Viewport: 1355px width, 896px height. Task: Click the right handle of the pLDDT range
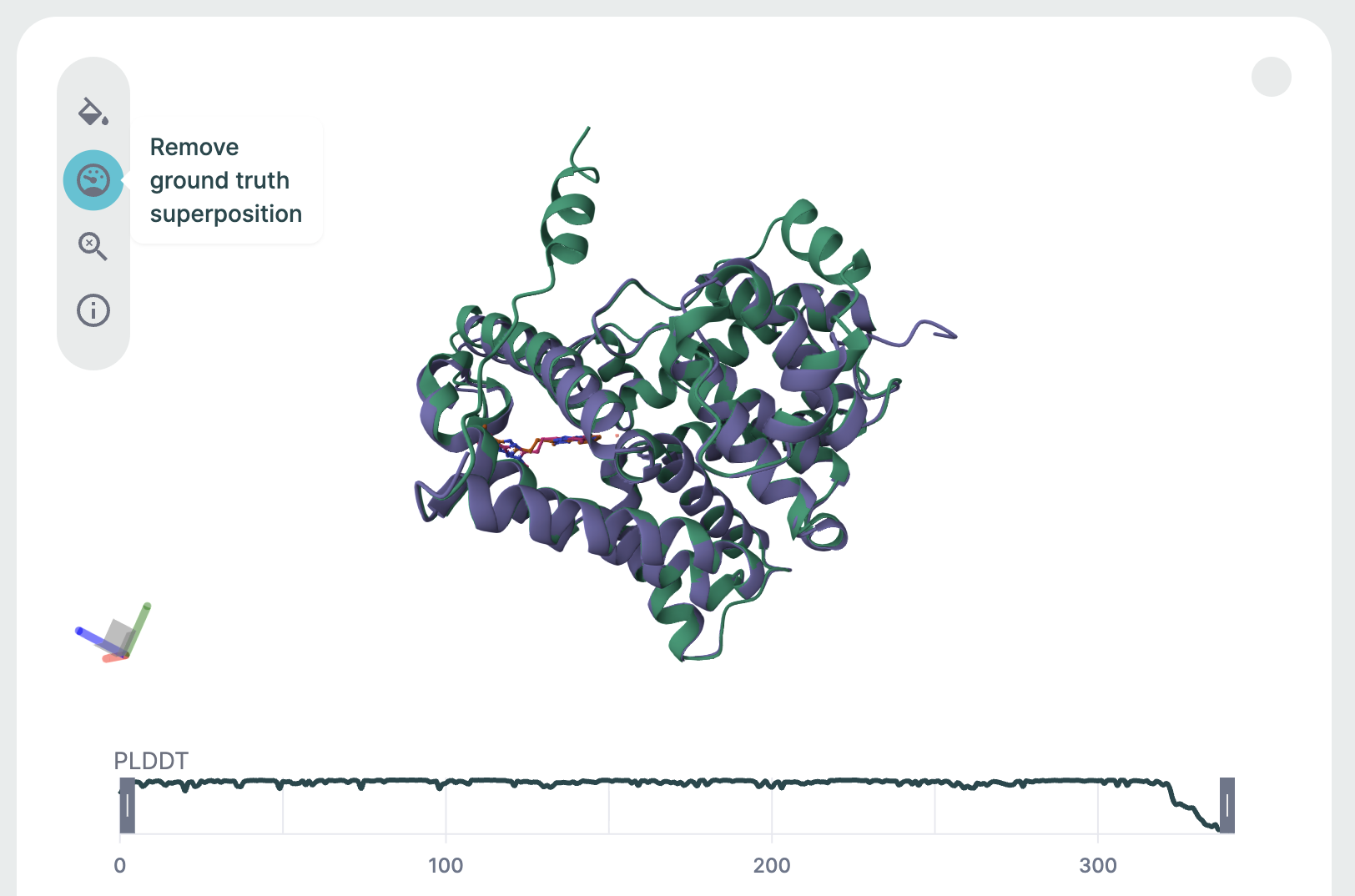pyautogui.click(x=1227, y=805)
